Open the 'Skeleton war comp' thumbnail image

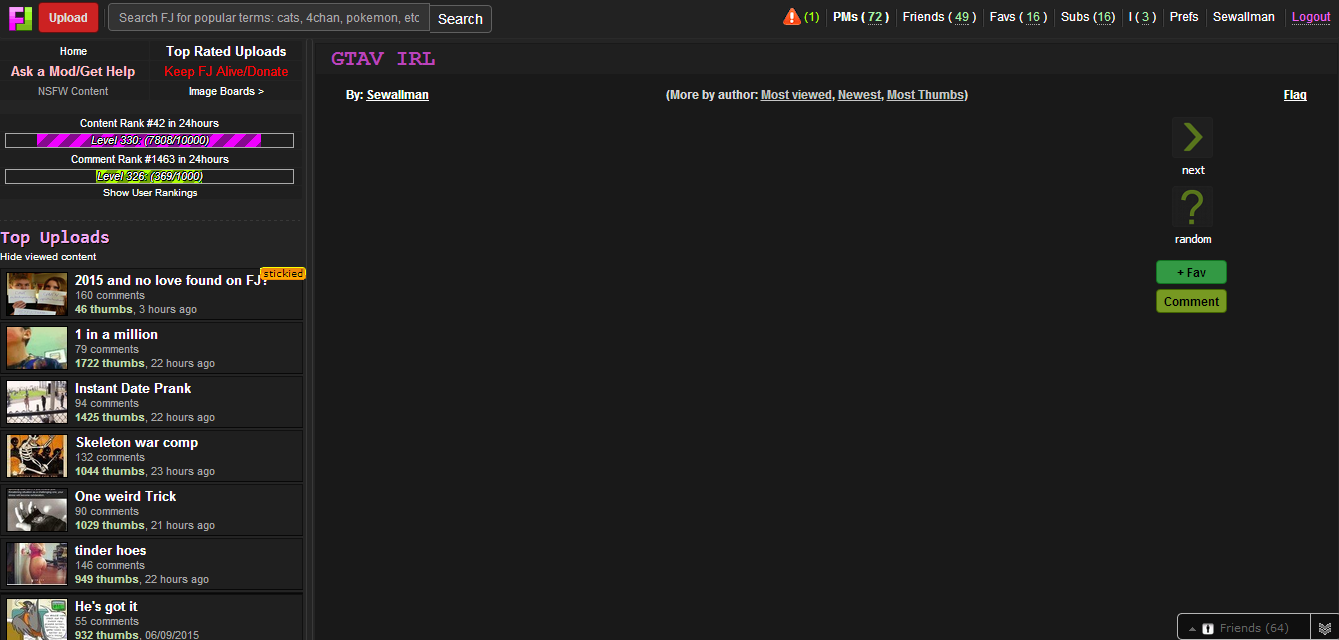click(x=37, y=456)
